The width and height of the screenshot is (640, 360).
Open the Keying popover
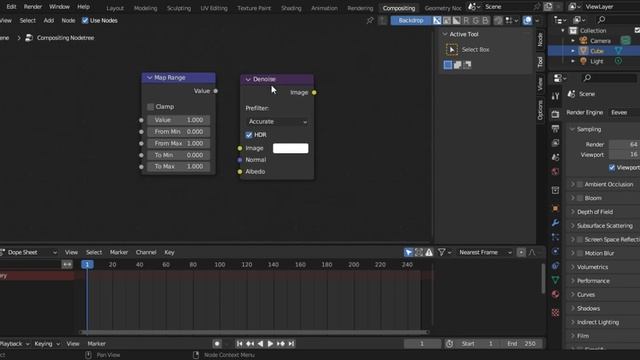(47, 344)
